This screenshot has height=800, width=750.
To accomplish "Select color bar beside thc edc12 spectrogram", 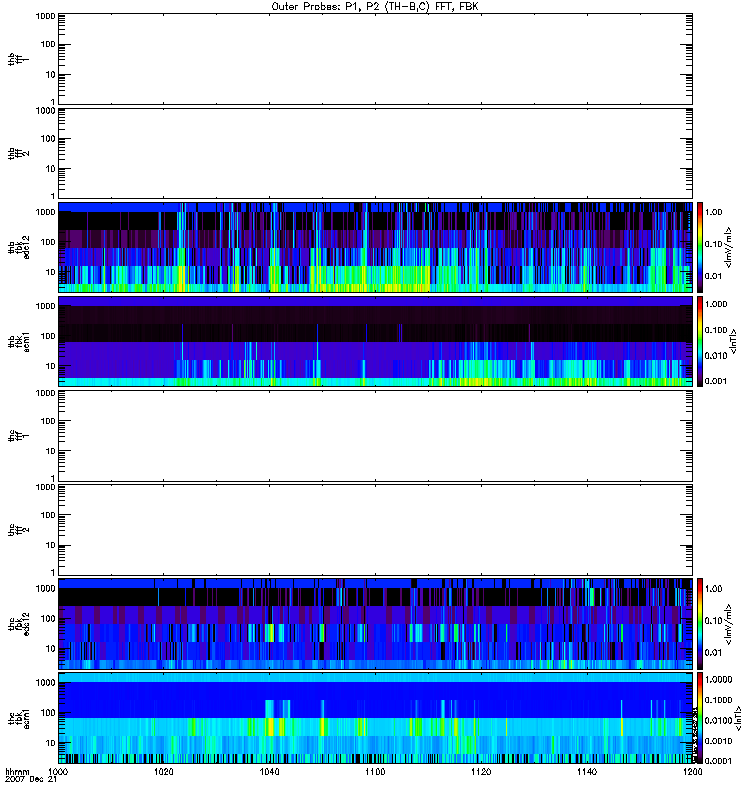I will [x=701, y=623].
